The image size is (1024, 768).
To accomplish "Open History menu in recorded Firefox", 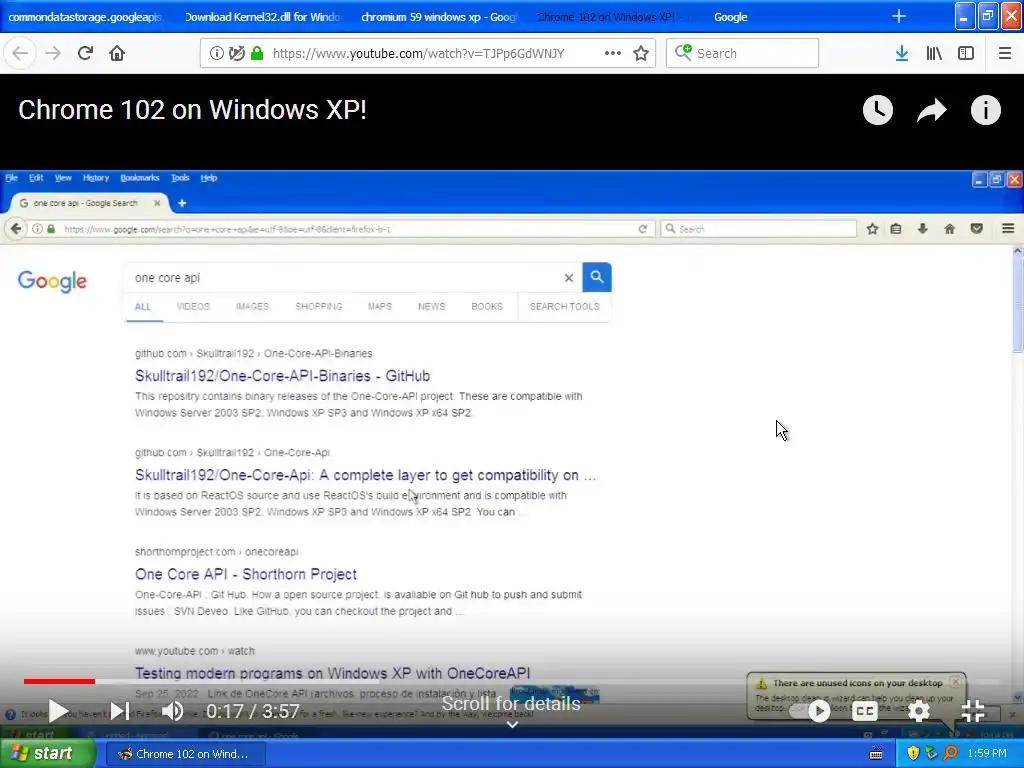I will coord(95,178).
